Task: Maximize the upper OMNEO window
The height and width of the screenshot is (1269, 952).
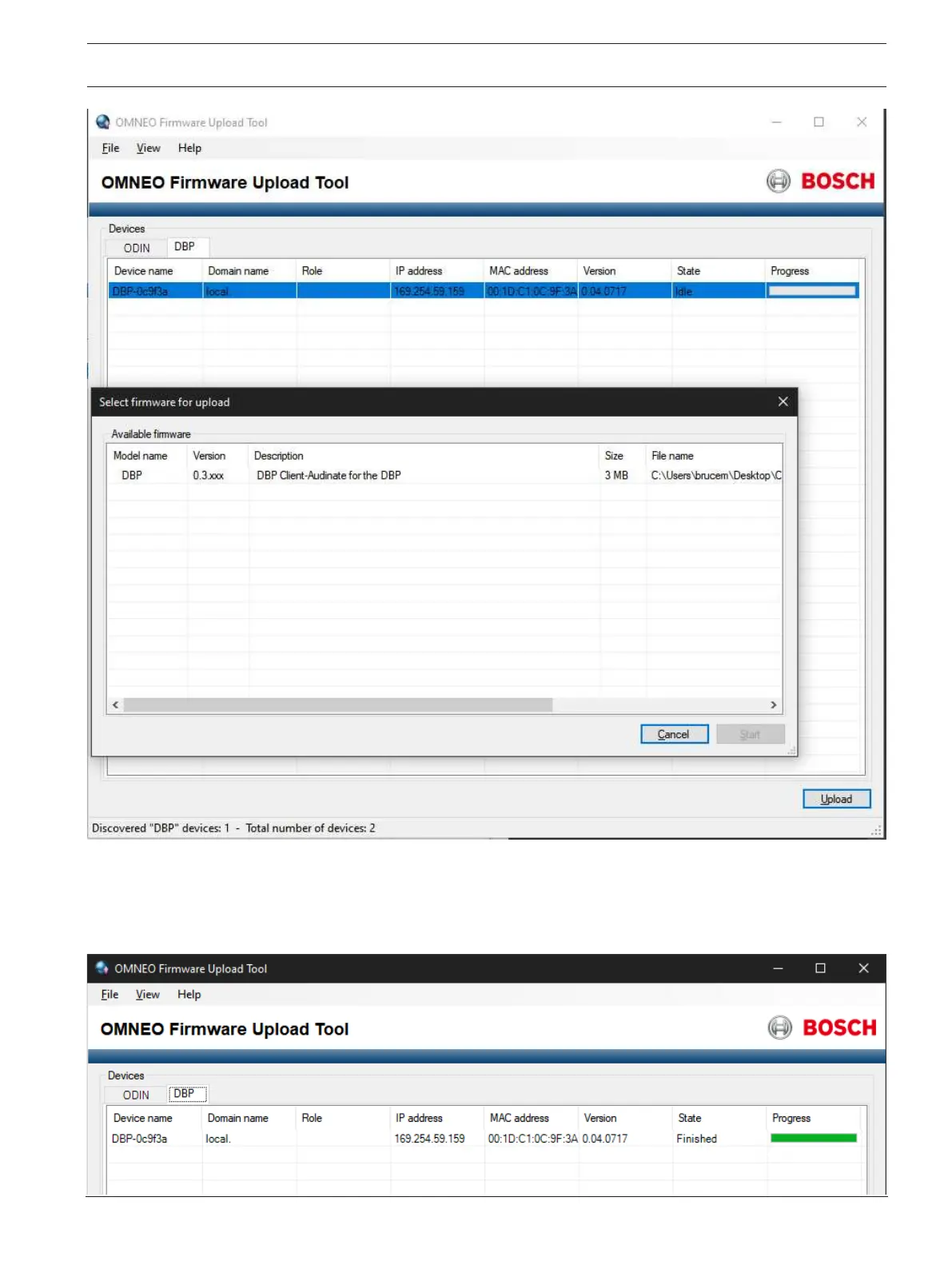Action: pos(819,122)
